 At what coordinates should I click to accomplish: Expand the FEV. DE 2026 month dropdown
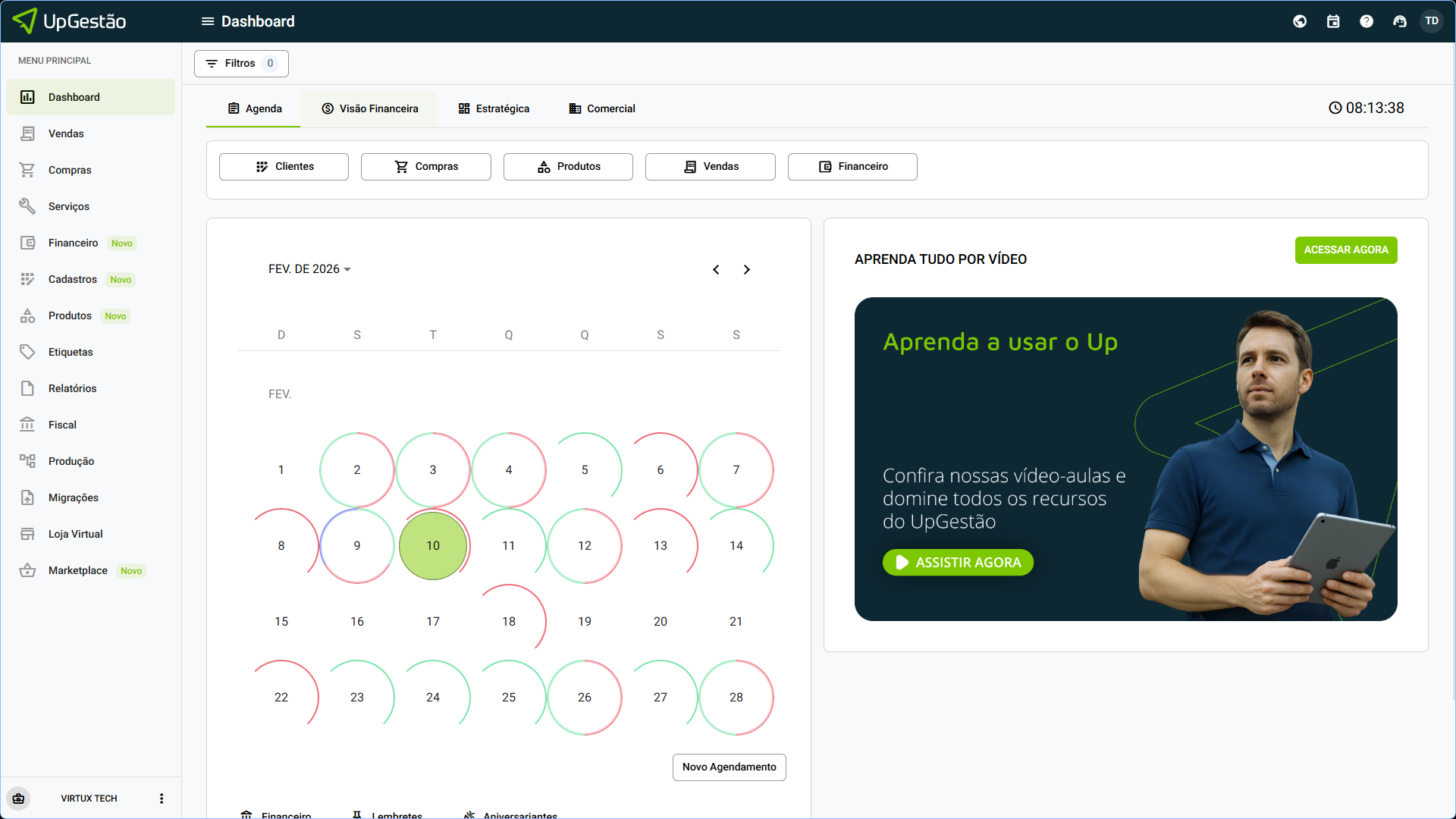click(309, 269)
